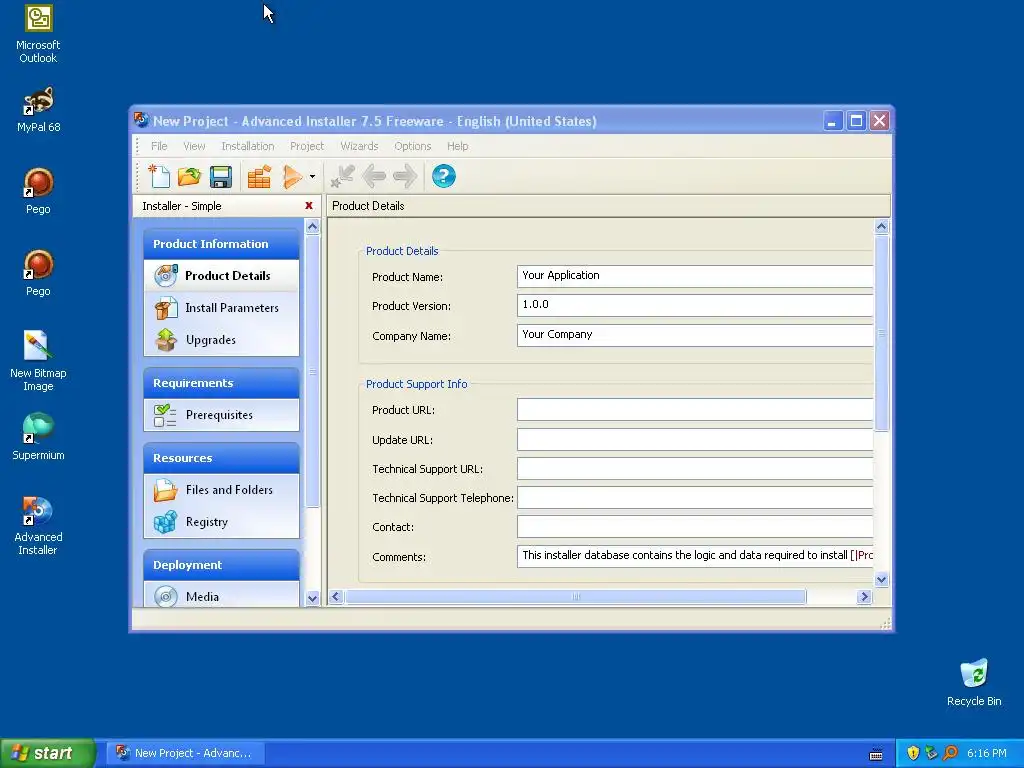Open the Project menu
The image size is (1024, 768).
coord(307,146)
